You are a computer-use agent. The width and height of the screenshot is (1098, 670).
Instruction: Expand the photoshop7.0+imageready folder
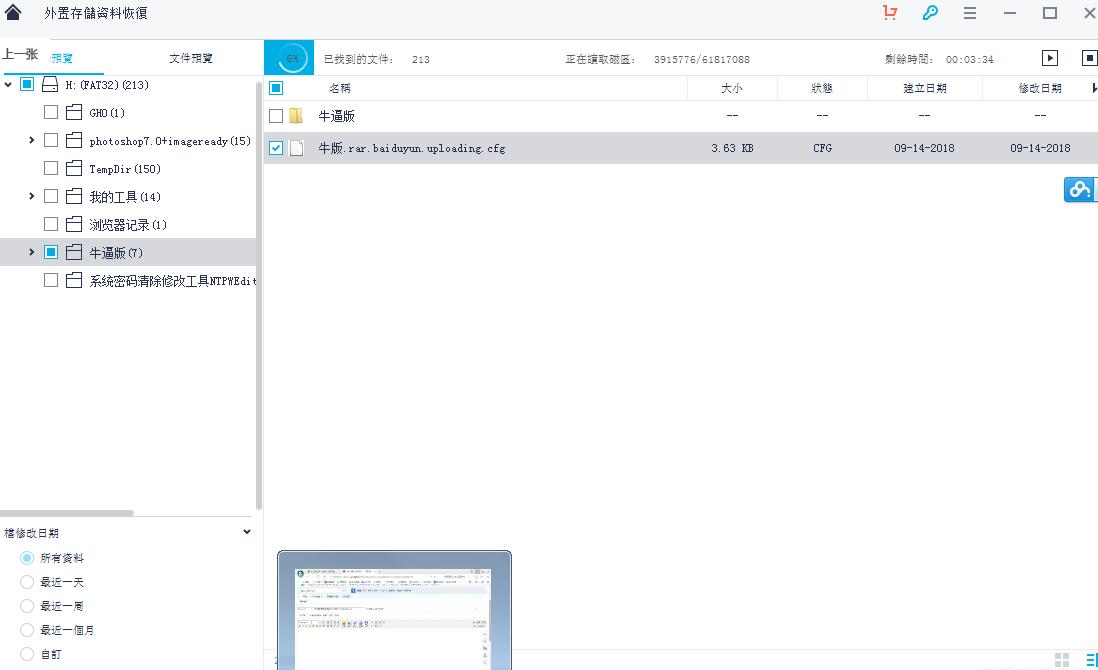(32, 141)
